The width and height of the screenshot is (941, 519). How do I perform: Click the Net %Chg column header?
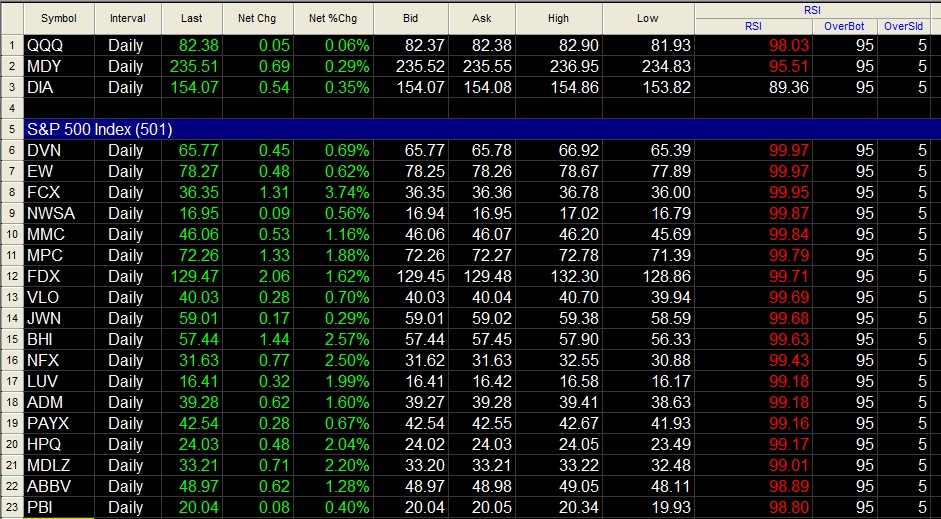[333, 19]
